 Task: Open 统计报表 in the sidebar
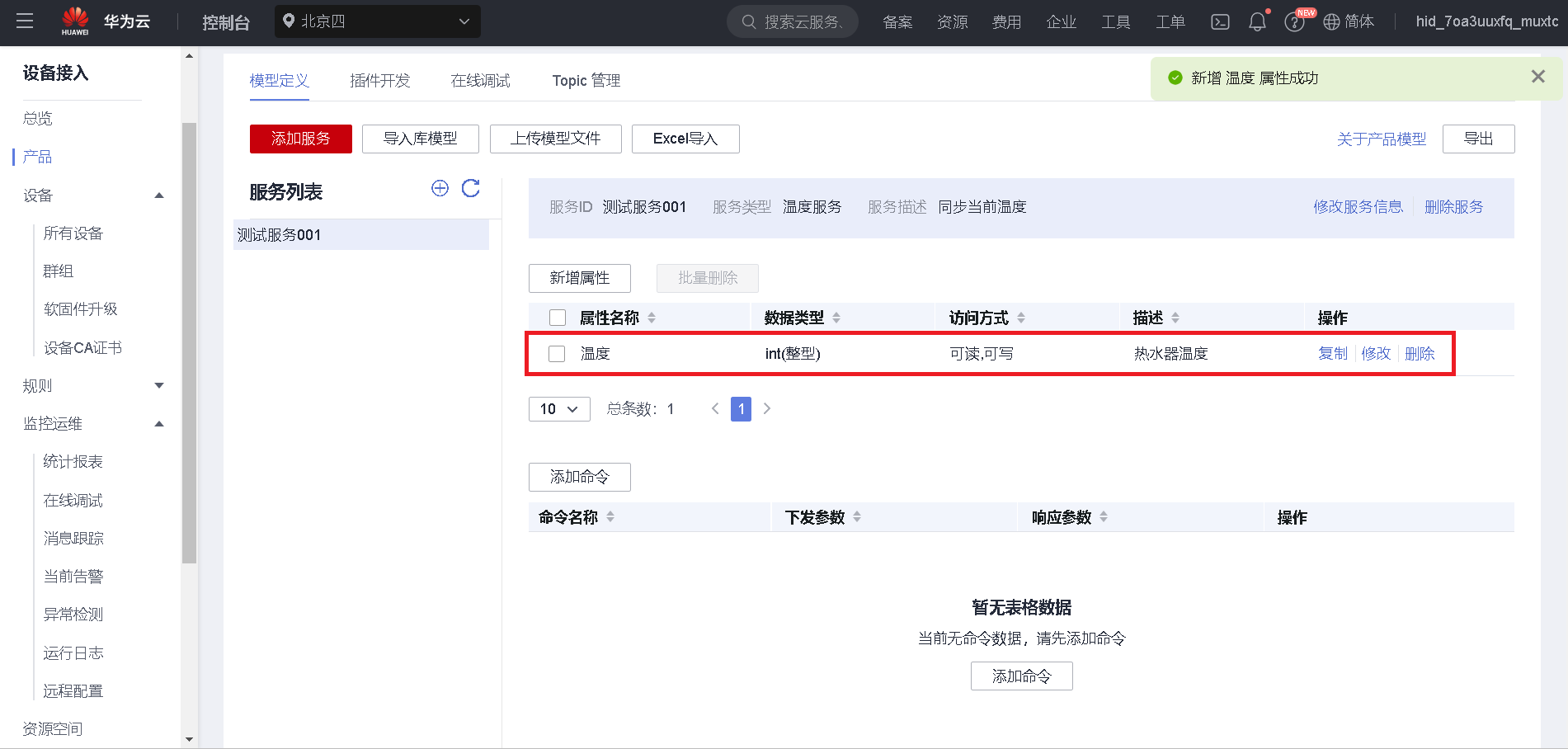73,462
